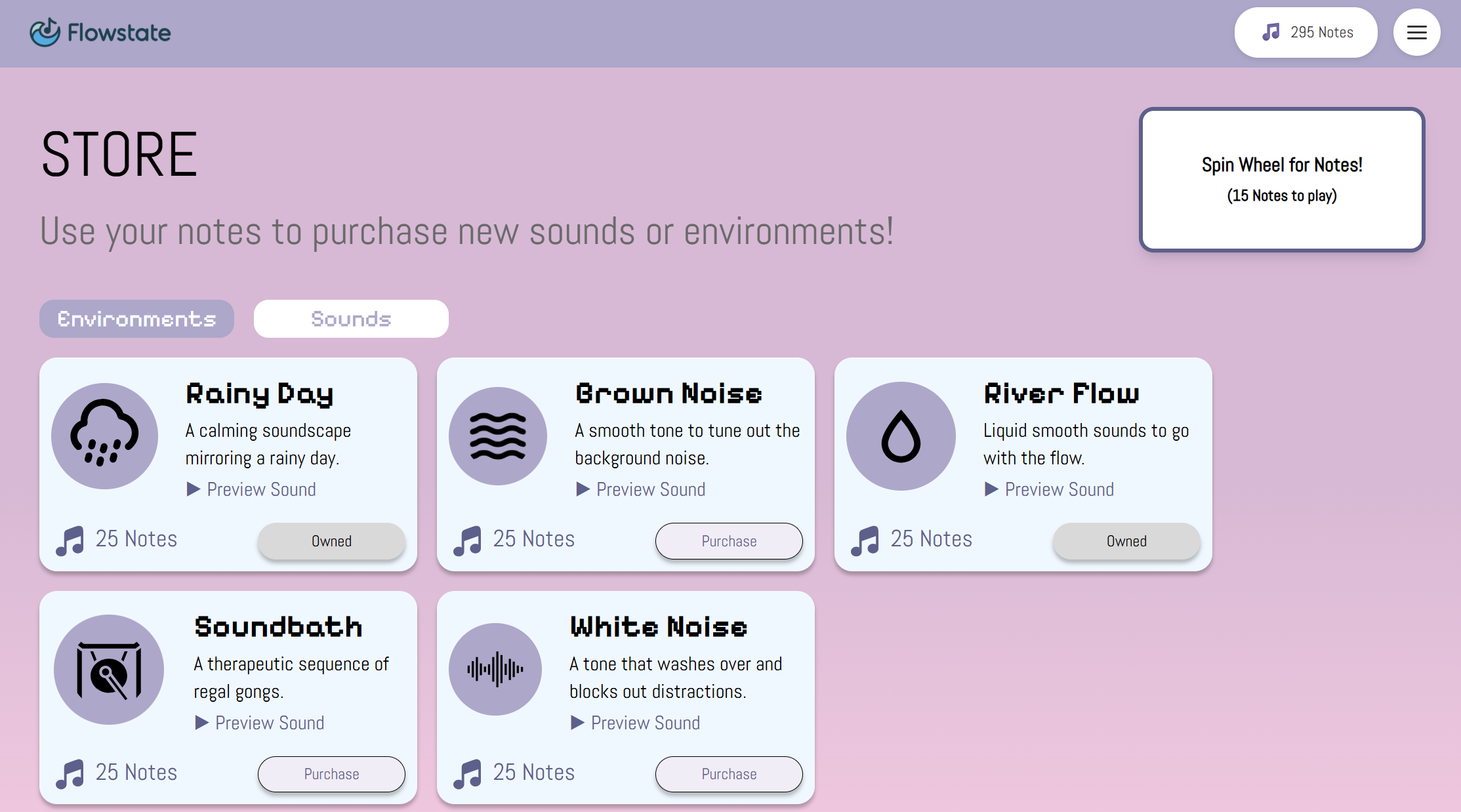Purchase the Soundbath sound
The image size is (1461, 812).
[x=331, y=774]
